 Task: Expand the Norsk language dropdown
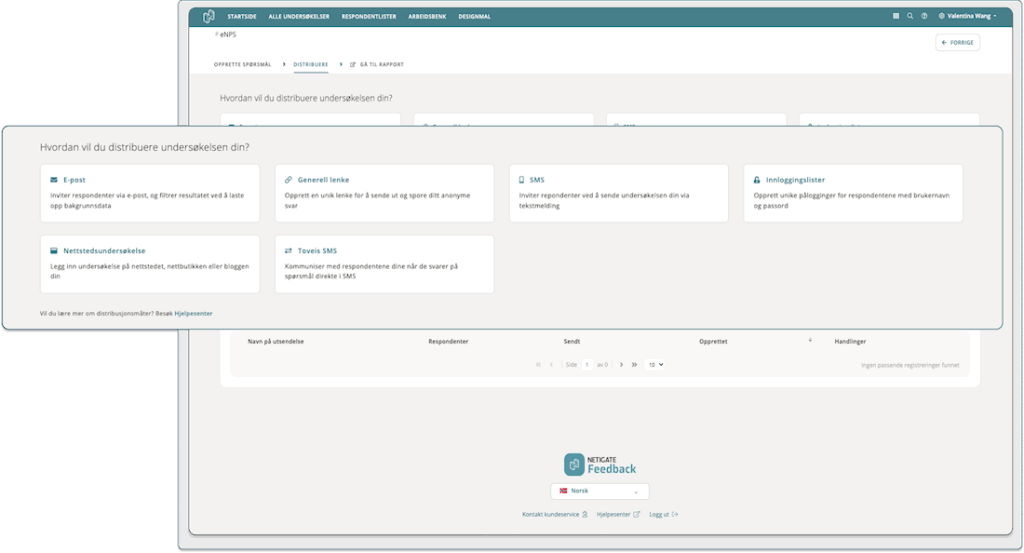tap(599, 491)
